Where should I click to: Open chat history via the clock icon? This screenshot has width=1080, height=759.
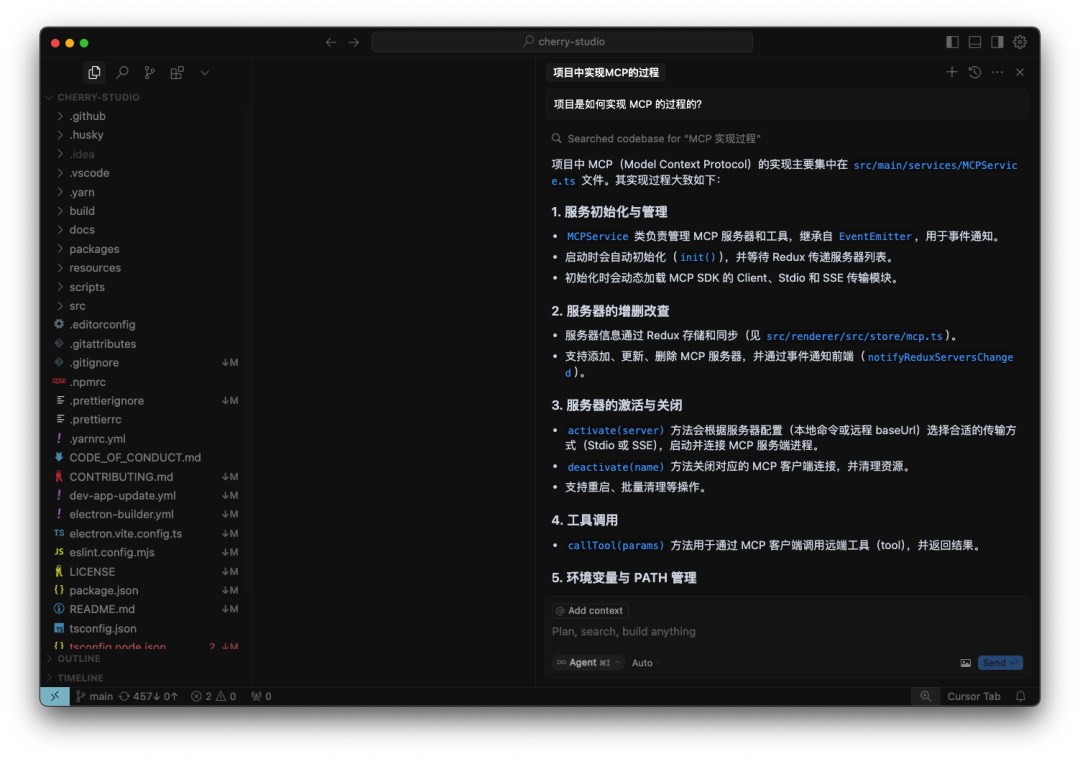click(974, 72)
